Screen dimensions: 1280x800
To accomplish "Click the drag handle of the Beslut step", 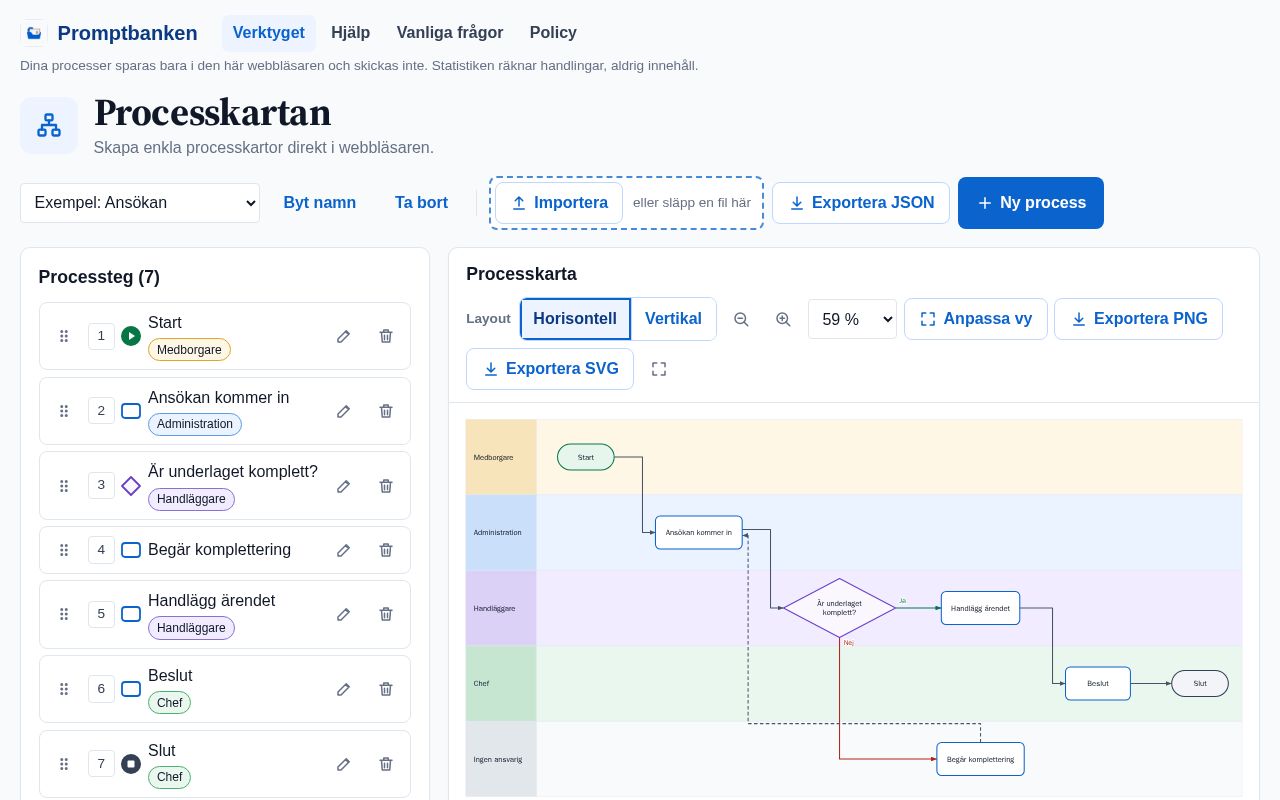I will pos(64,689).
